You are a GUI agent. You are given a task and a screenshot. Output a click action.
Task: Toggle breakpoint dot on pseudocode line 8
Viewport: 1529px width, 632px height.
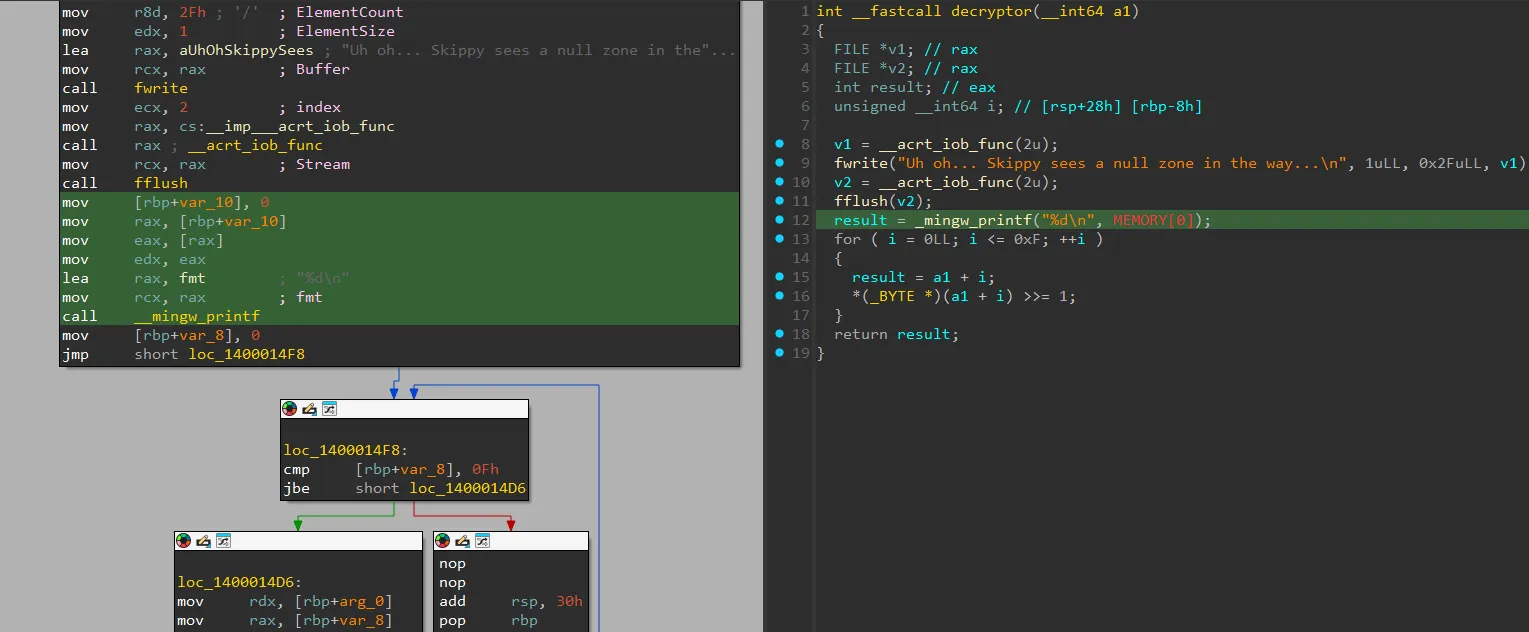click(780, 144)
